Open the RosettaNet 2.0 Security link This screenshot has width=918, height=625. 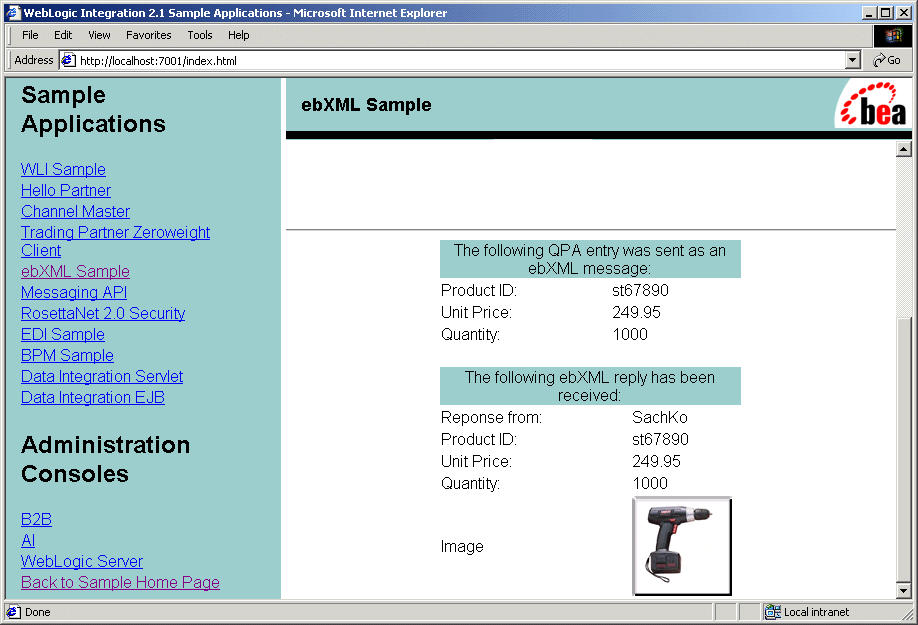tap(103, 314)
